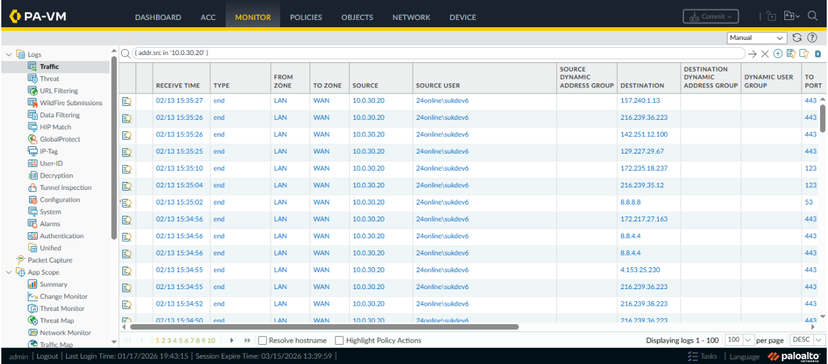The image size is (828, 364).
Task: Open URL Filering logs icon in sidebar
Action: click(x=32, y=91)
